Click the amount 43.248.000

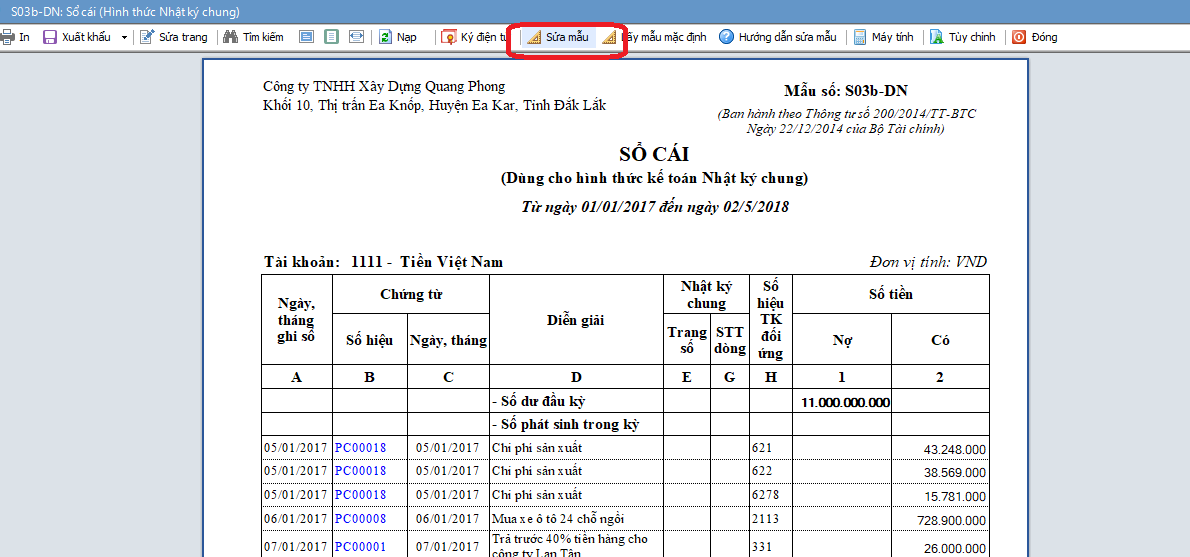tap(955, 450)
